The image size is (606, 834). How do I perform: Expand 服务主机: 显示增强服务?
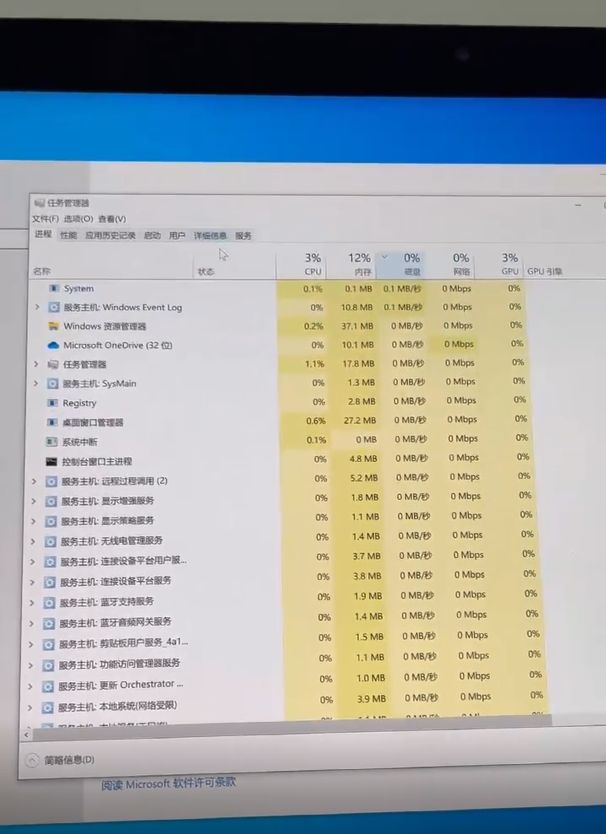click(33, 501)
